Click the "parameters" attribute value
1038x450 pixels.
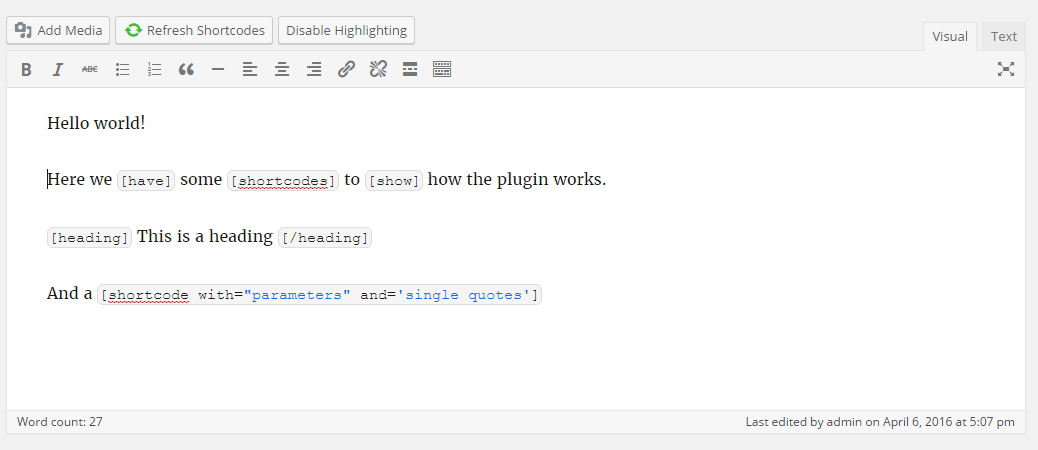point(297,295)
